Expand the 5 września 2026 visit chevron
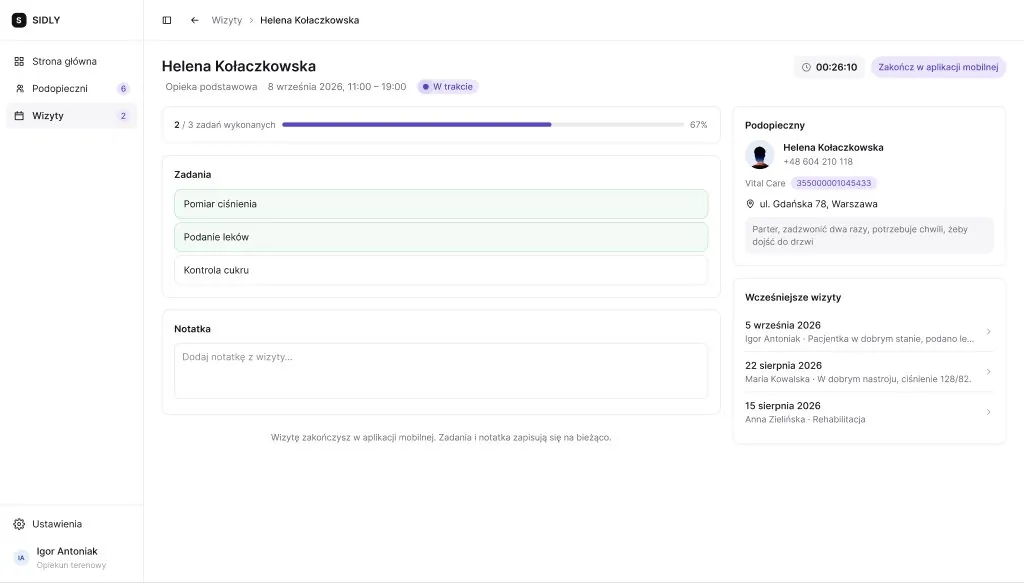The image size is (1024, 583). pyautogui.click(x=988, y=332)
